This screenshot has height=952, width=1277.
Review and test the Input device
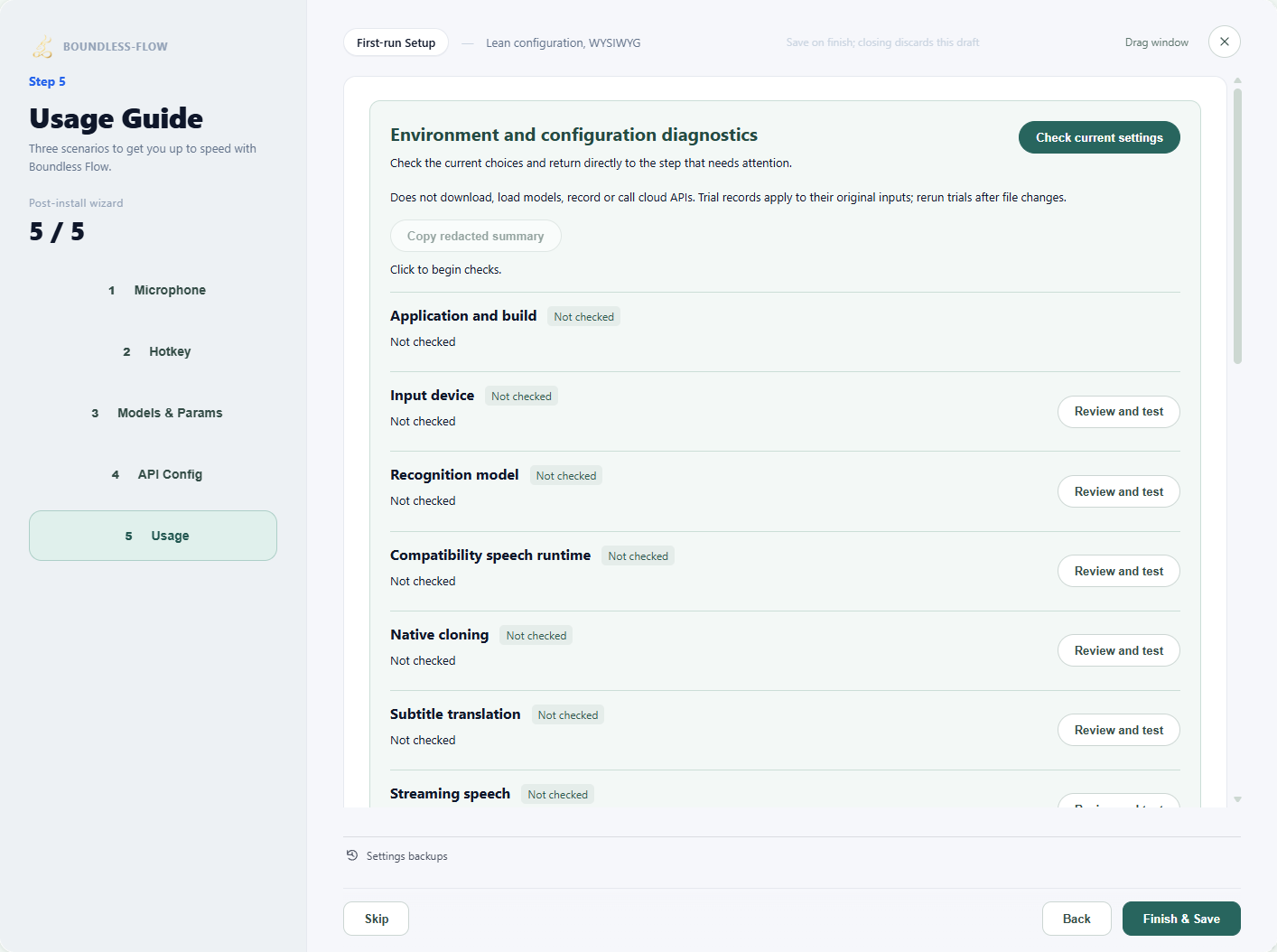1119,412
